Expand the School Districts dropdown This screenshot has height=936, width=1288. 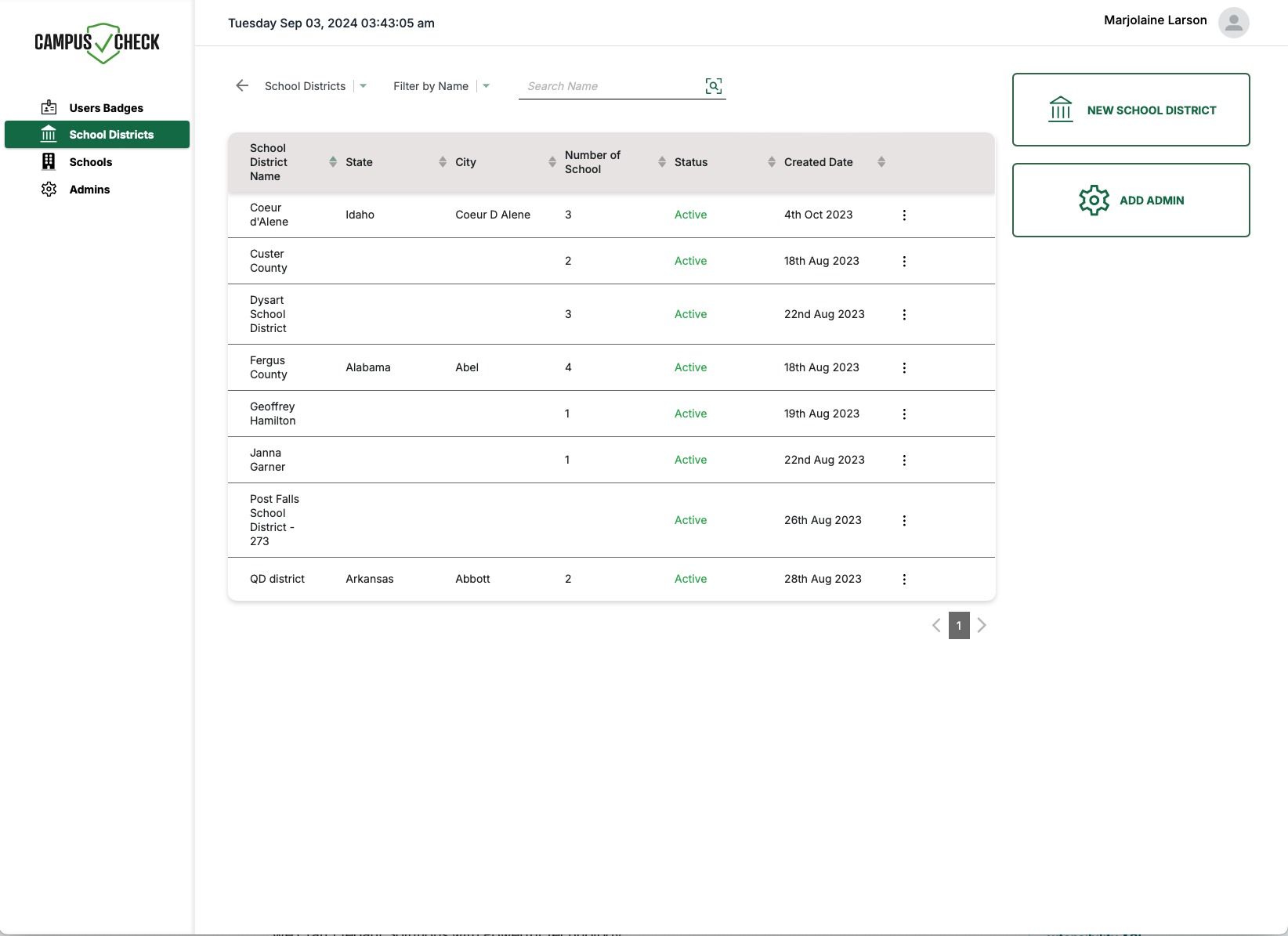coord(363,86)
